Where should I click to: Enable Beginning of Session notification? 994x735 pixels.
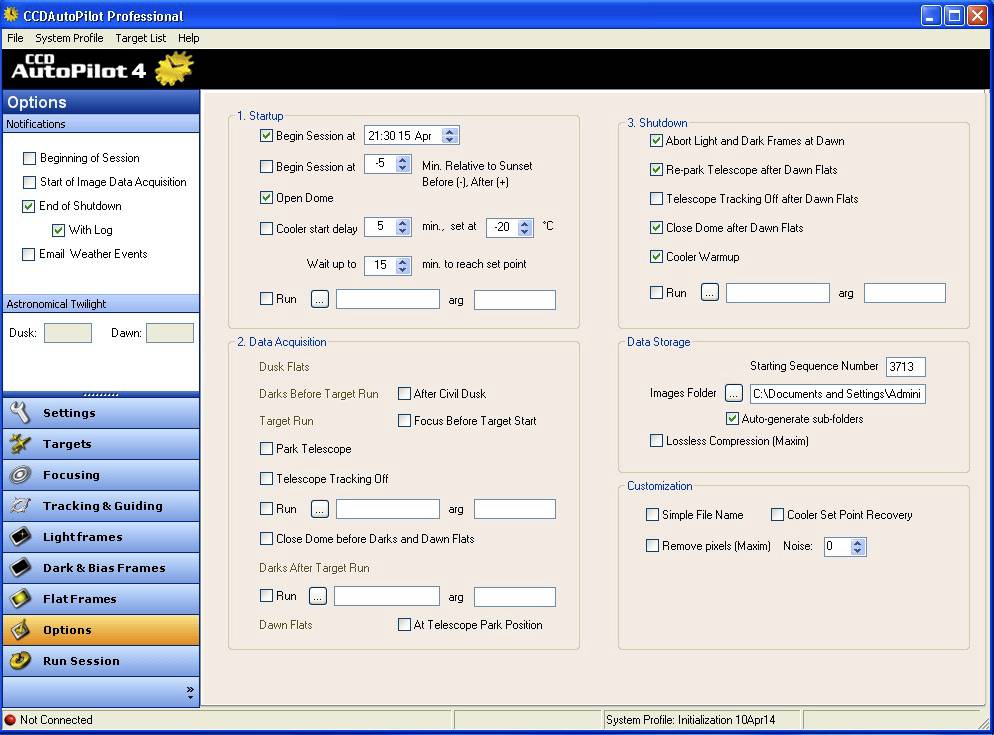coord(29,158)
